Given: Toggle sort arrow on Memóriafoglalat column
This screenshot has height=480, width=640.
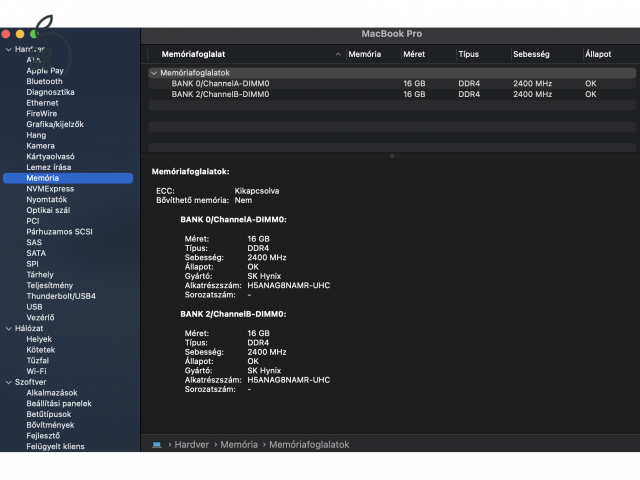Looking at the screenshot, I should coord(338,54).
